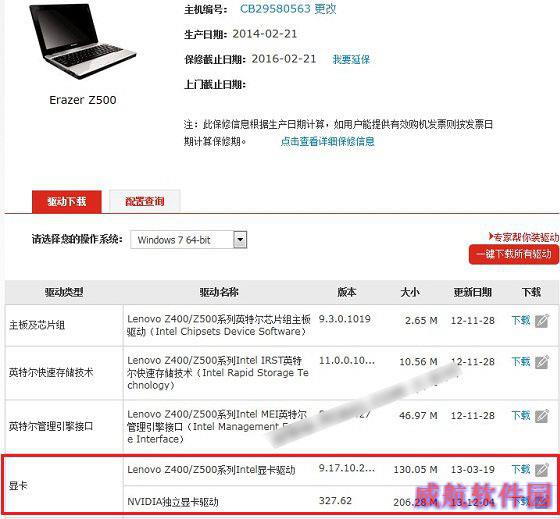Click the 46.97 M size cell
Image resolution: width=560 pixels, height=519 pixels.
point(418,416)
